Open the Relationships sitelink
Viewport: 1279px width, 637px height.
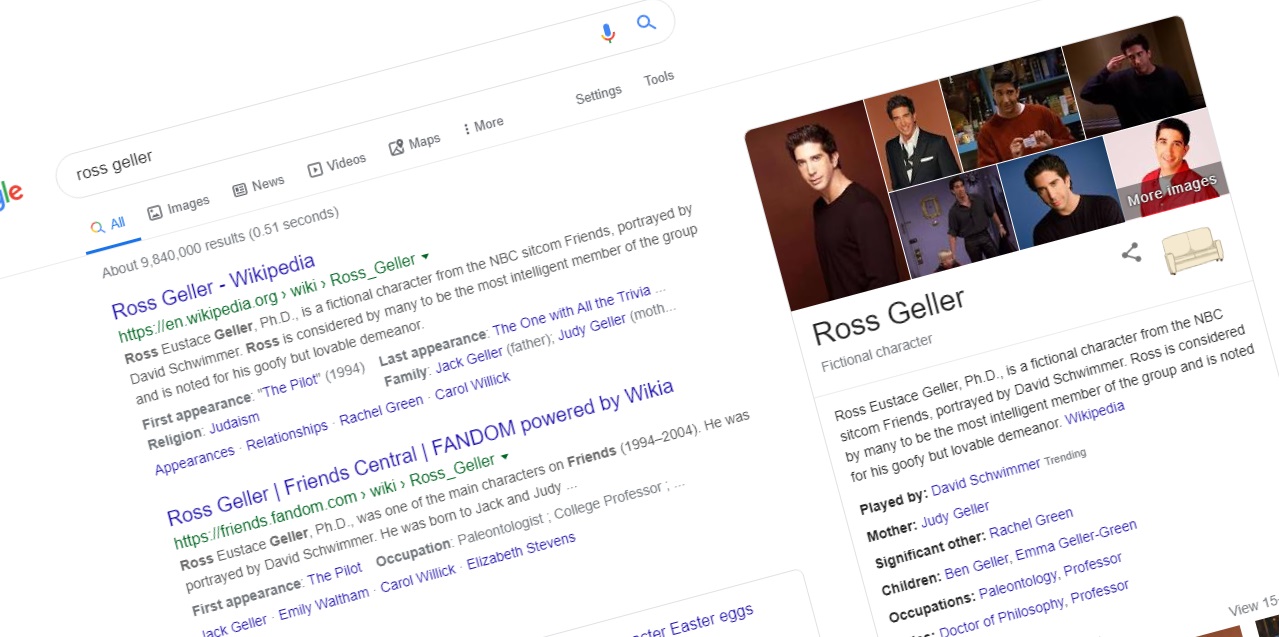pyautogui.click(x=287, y=434)
